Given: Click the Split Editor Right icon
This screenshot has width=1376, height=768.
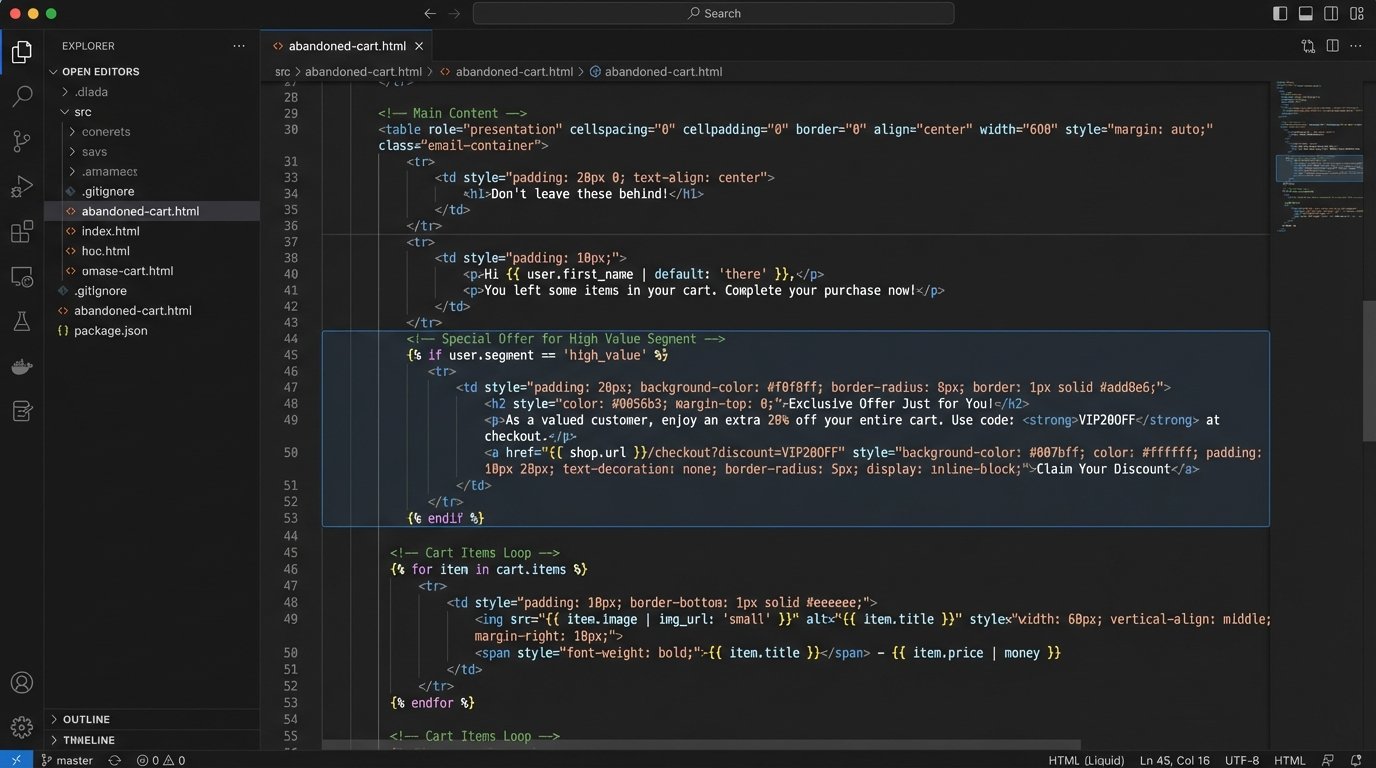Looking at the screenshot, I should [1332, 46].
